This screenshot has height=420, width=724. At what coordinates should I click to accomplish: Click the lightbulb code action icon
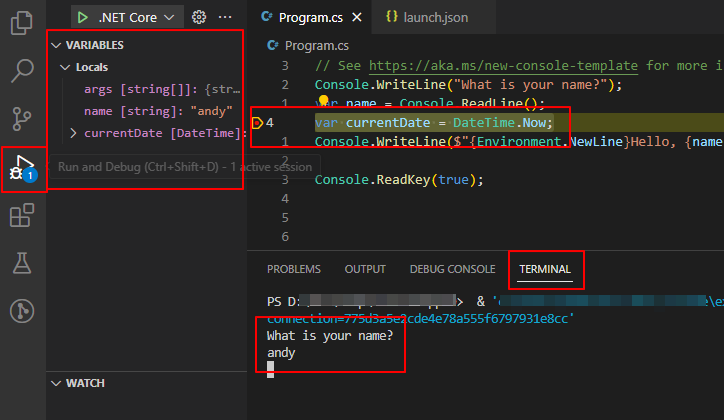point(324,100)
